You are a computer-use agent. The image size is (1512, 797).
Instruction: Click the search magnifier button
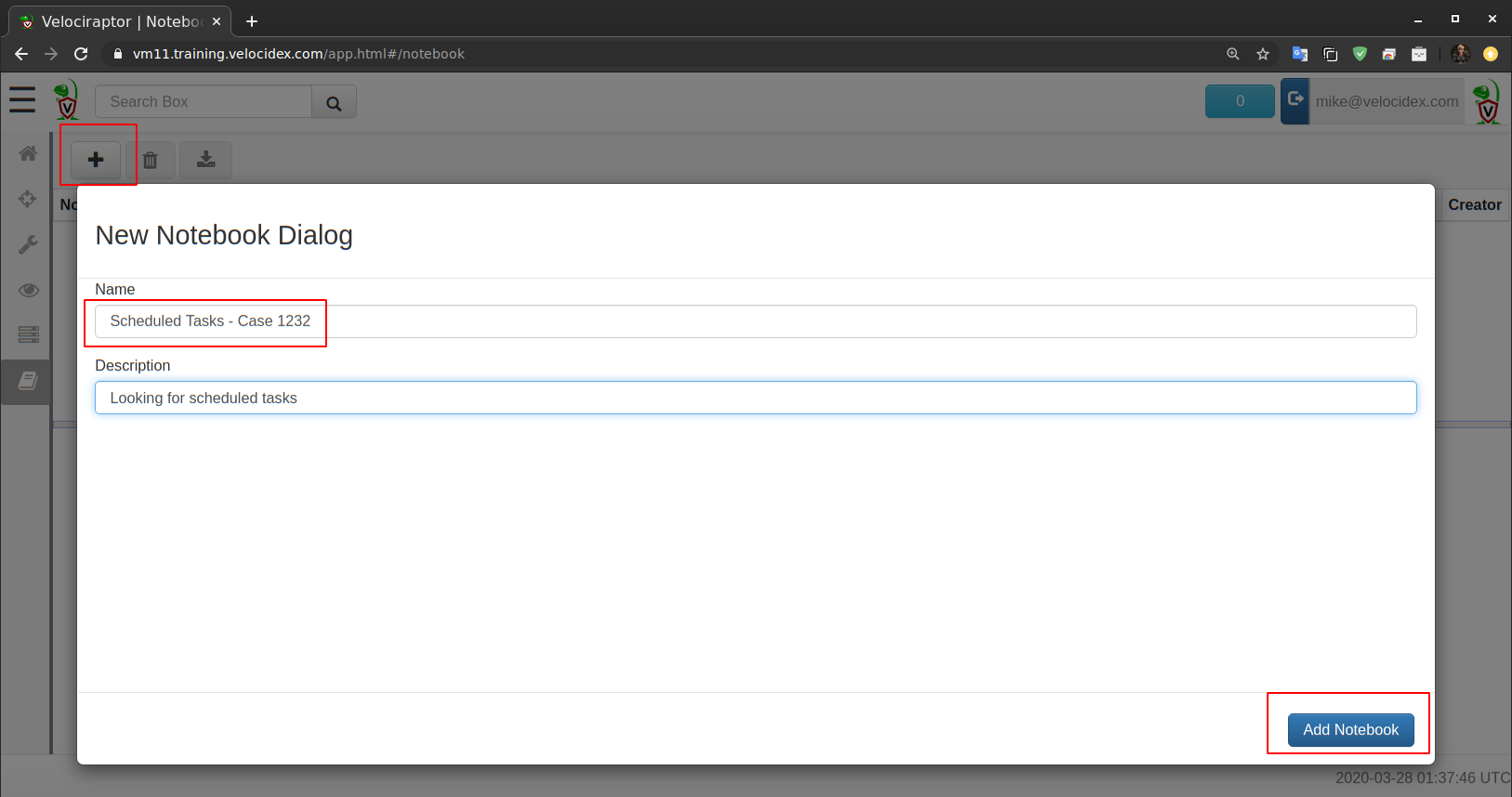tap(334, 102)
